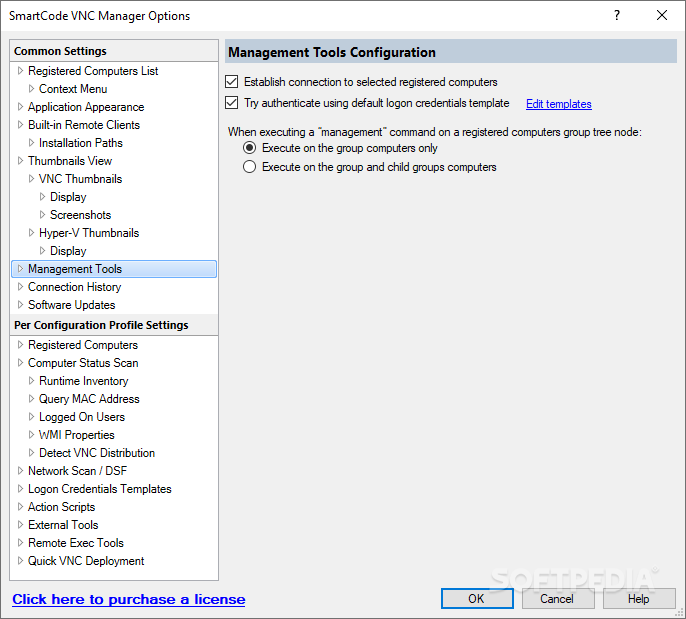Click here to purchase a license link
Screen dimensions: 686x619
tap(129, 599)
